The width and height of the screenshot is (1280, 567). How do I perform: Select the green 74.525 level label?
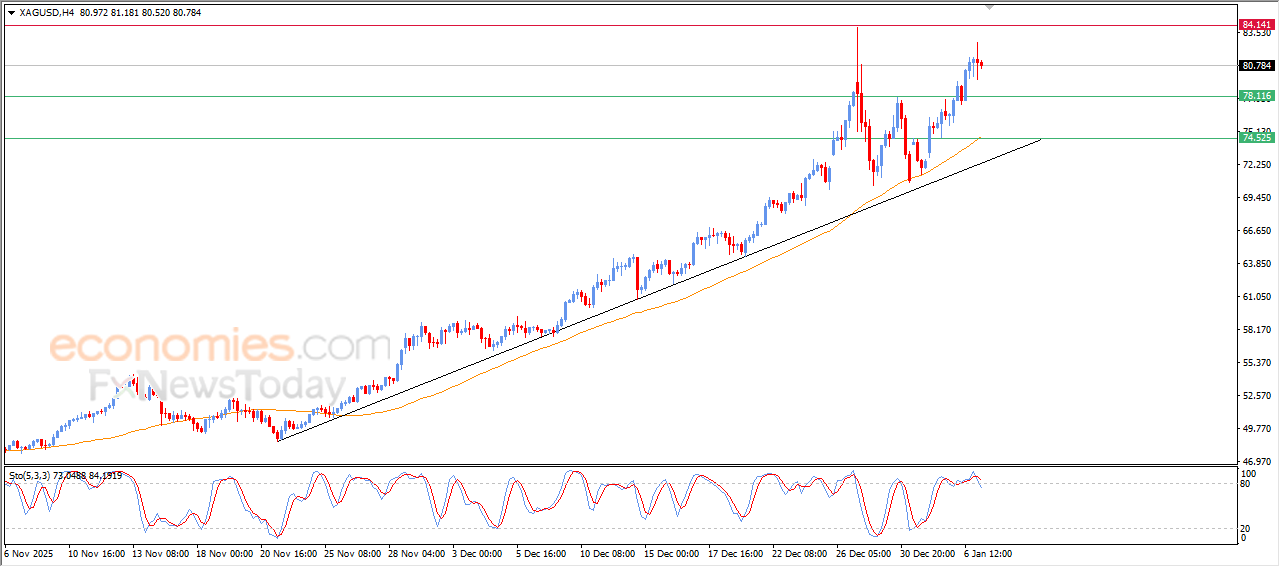coord(1256,138)
